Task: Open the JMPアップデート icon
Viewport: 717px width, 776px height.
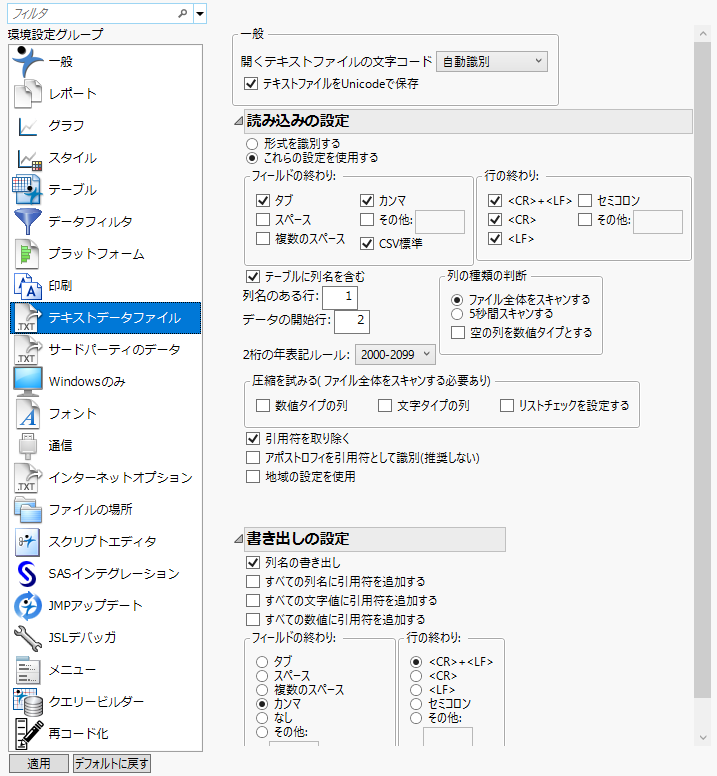Action: pyautogui.click(x=28, y=606)
